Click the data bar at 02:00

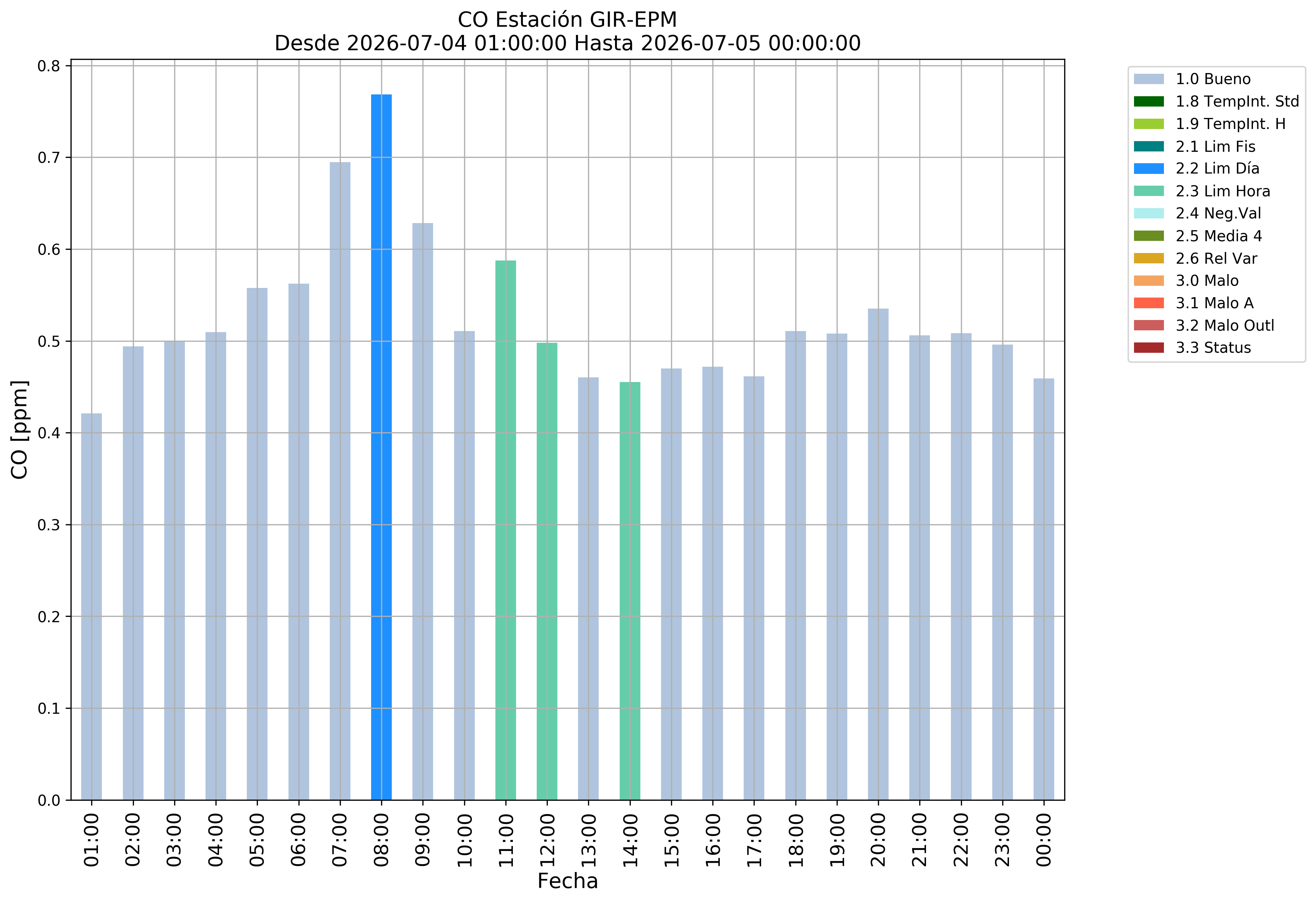(x=133, y=573)
